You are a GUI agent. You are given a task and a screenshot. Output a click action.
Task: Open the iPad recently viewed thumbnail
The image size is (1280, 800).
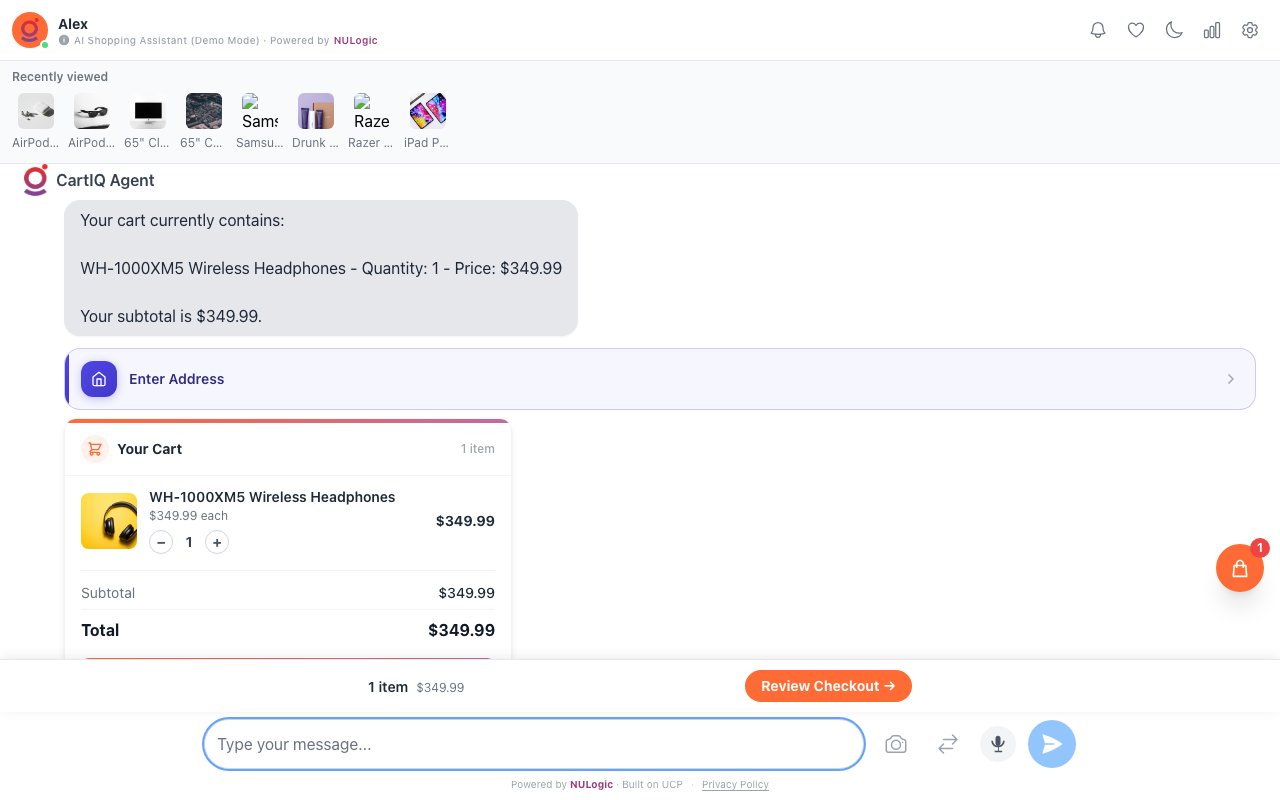tap(428, 111)
